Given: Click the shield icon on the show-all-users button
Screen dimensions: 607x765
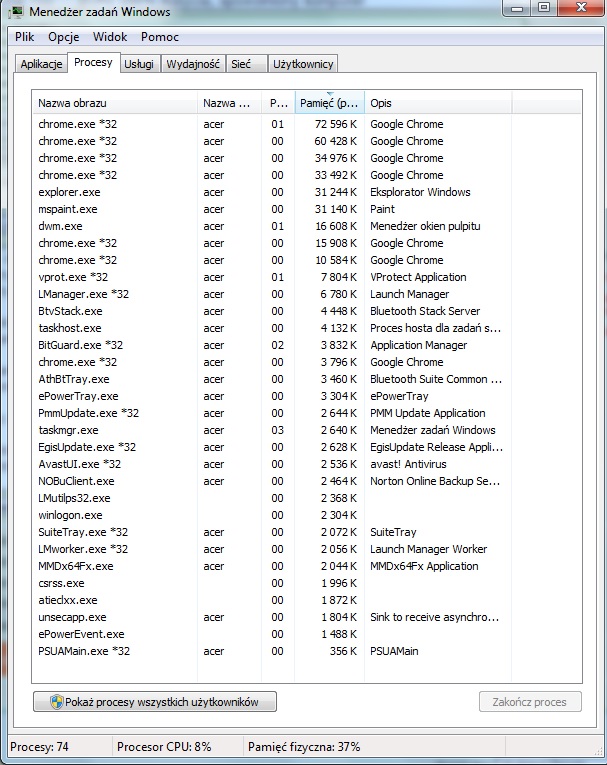Looking at the screenshot, I should pos(57,702).
